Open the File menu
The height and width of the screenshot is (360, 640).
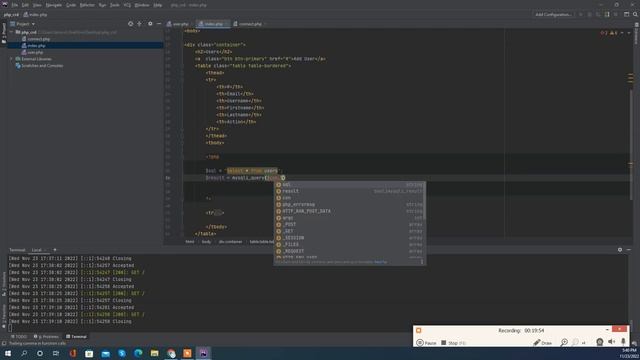tap(15, 5)
